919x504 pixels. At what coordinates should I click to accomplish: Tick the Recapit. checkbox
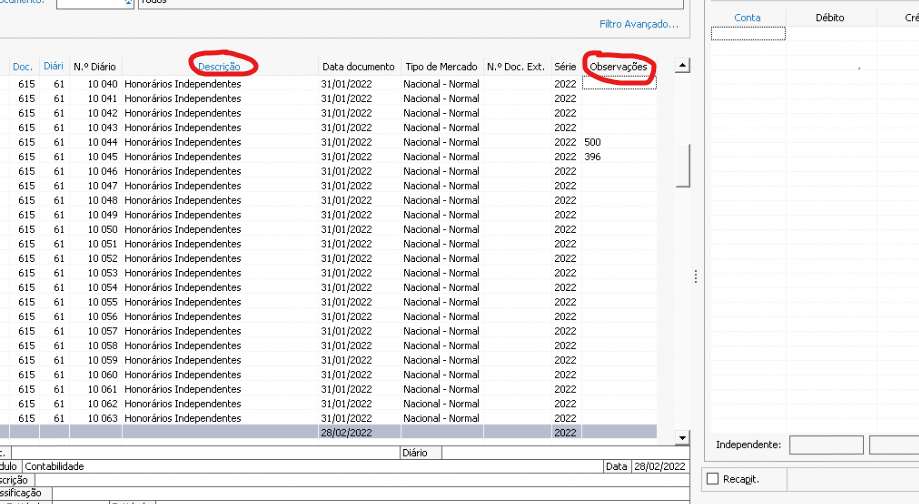pyautogui.click(x=712, y=479)
